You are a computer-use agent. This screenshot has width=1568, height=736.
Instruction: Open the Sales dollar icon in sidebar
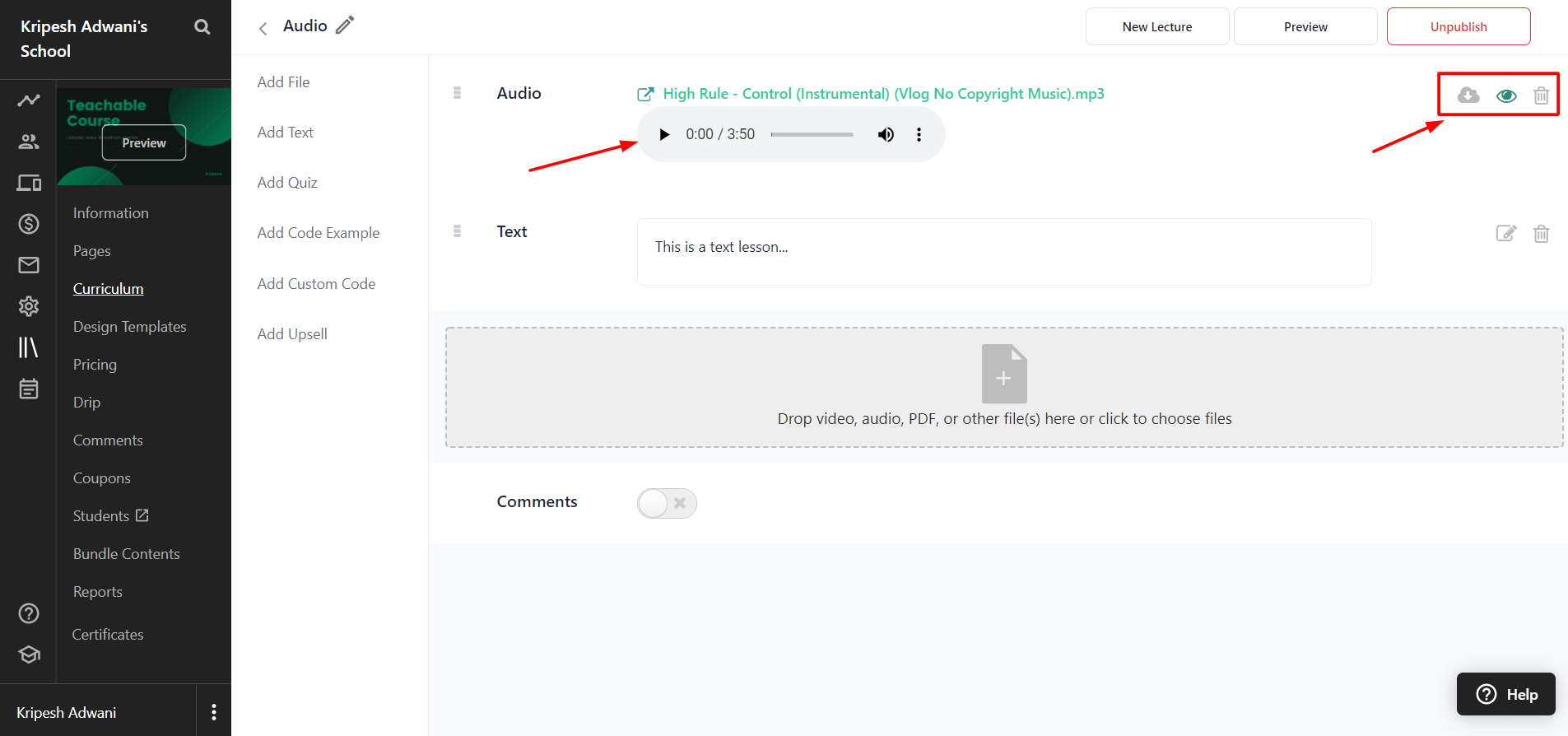pyautogui.click(x=29, y=224)
